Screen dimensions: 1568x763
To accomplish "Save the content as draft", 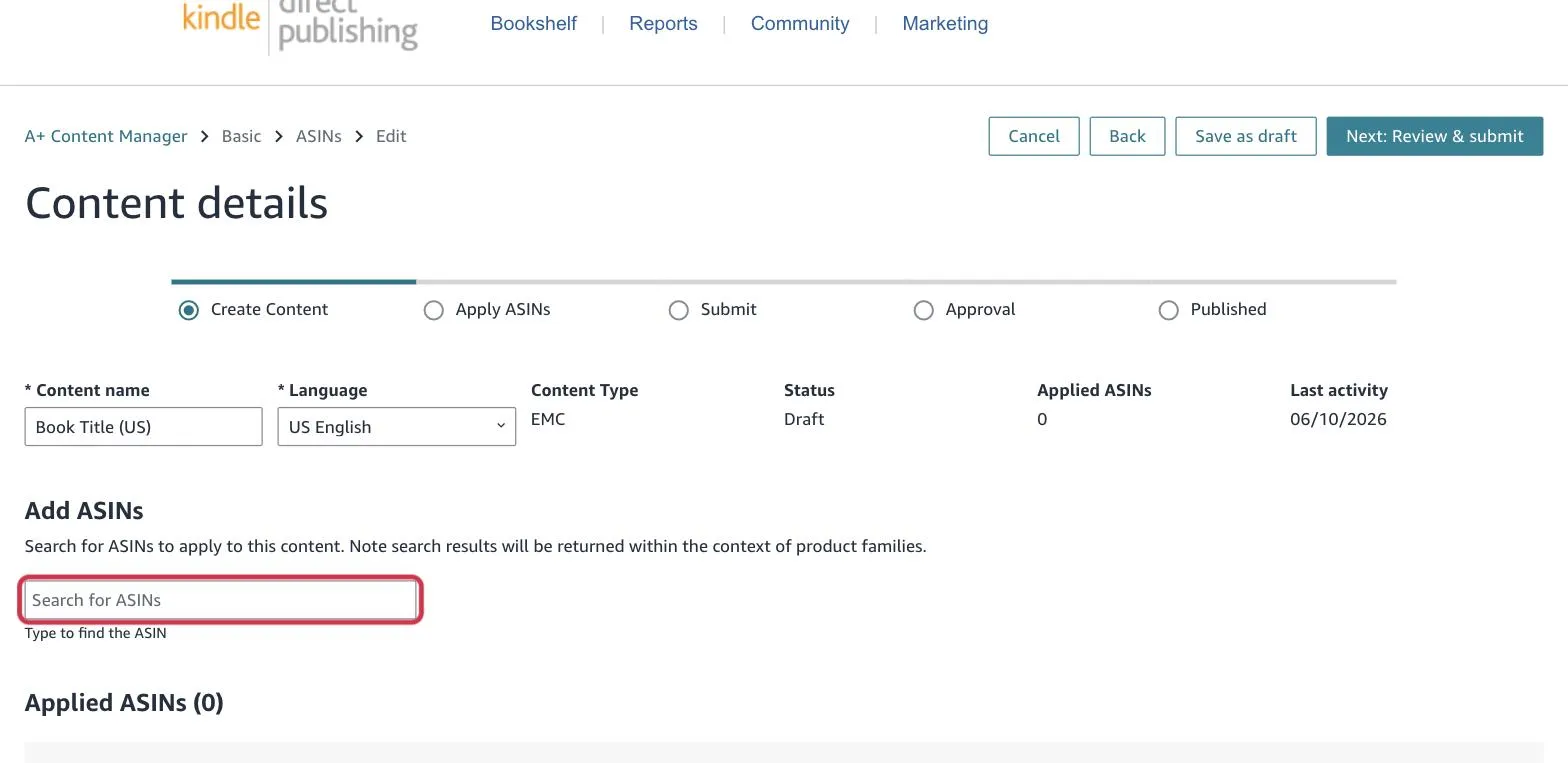I will coord(1246,136).
